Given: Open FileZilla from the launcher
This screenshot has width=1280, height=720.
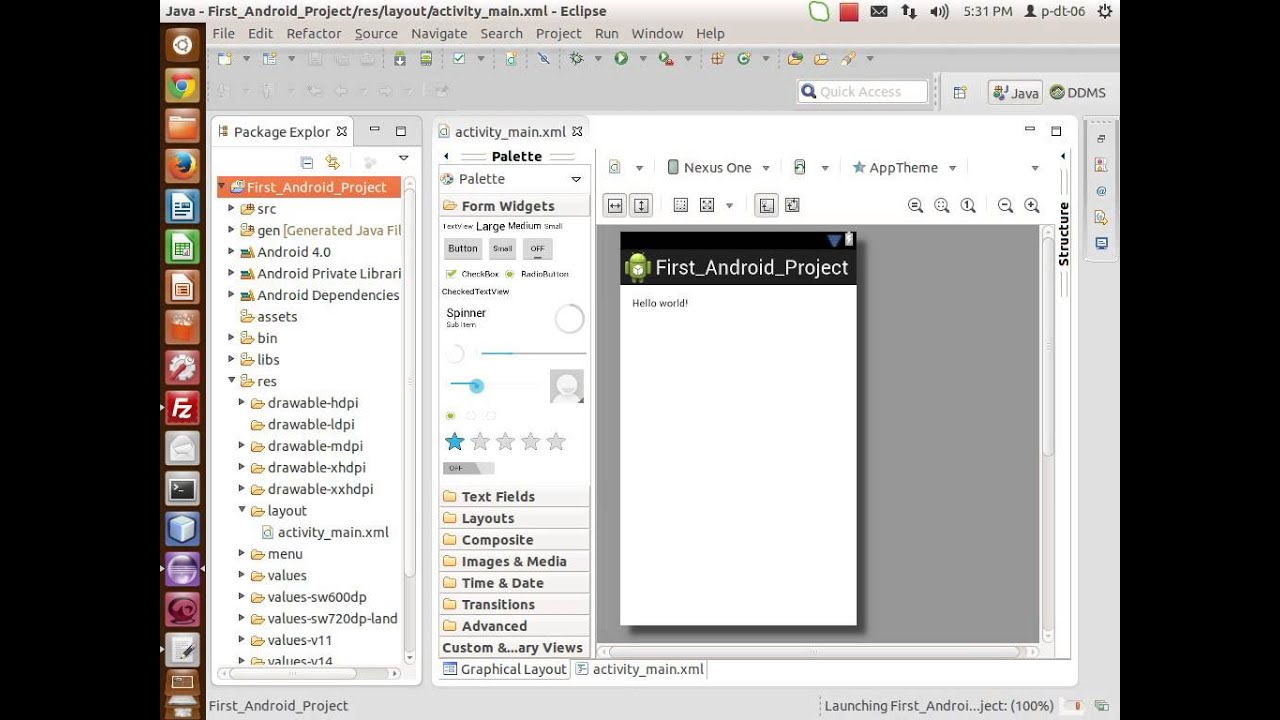Looking at the screenshot, I should (182, 408).
